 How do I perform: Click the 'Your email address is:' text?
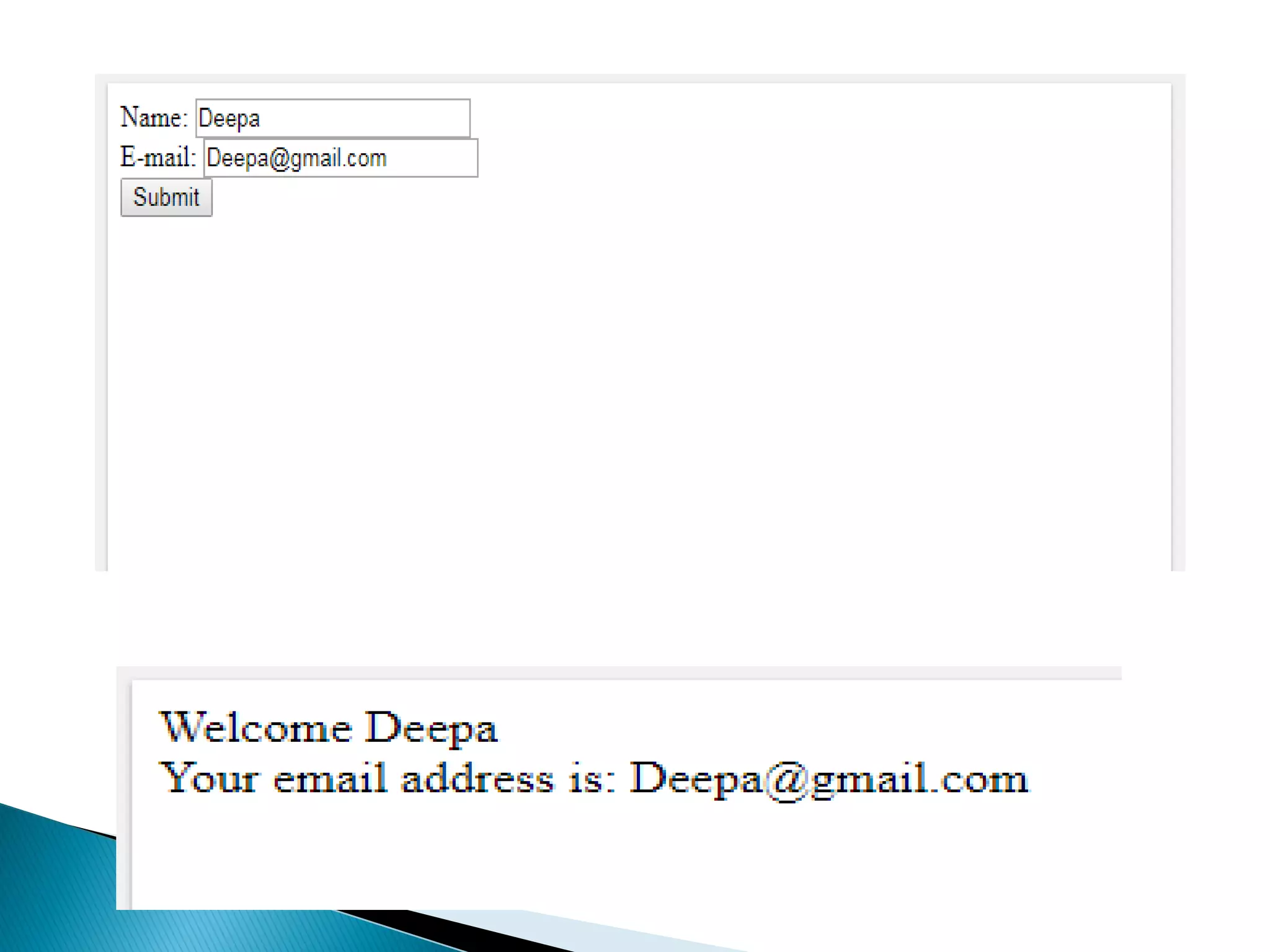(x=388, y=778)
